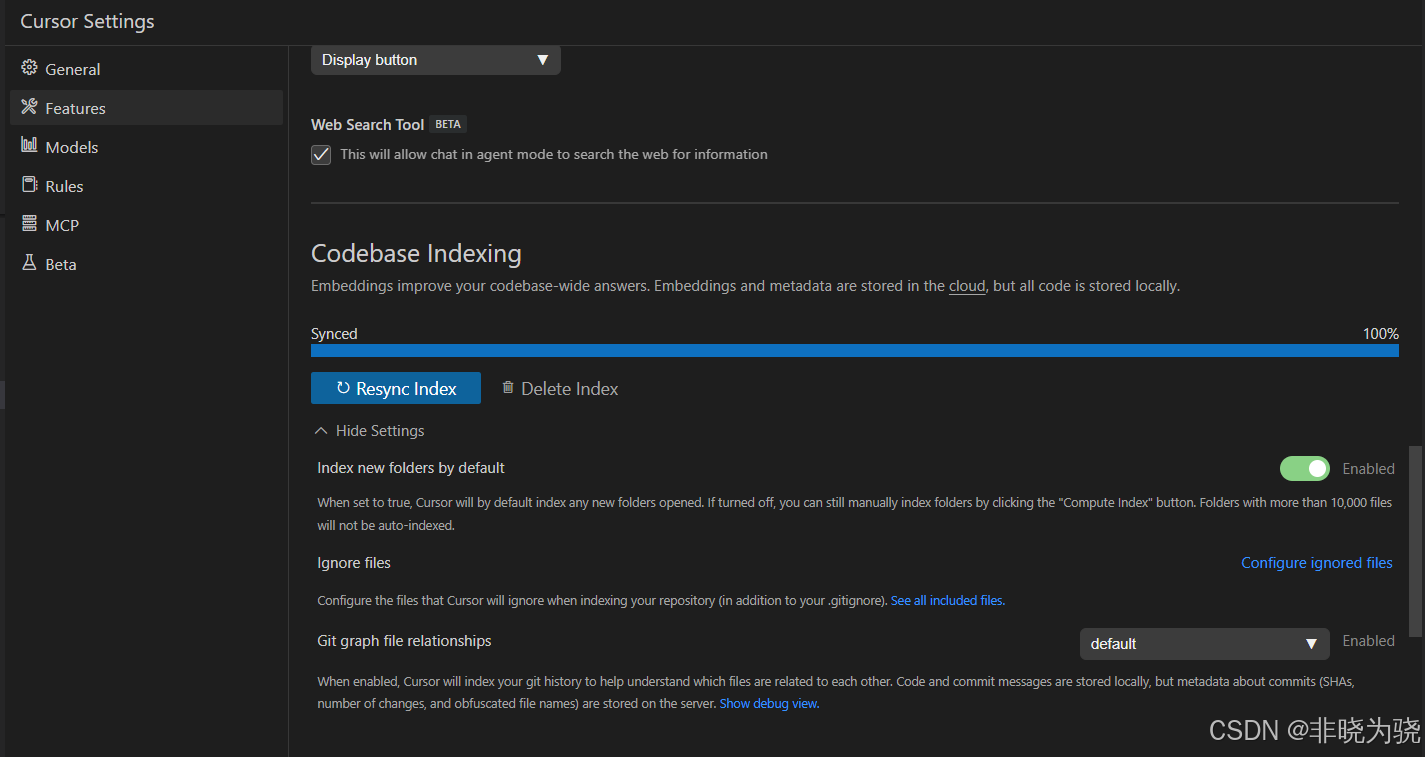Click Enabled text beside Git graph dropdown
Viewport: 1425px width, 757px height.
tap(1368, 641)
